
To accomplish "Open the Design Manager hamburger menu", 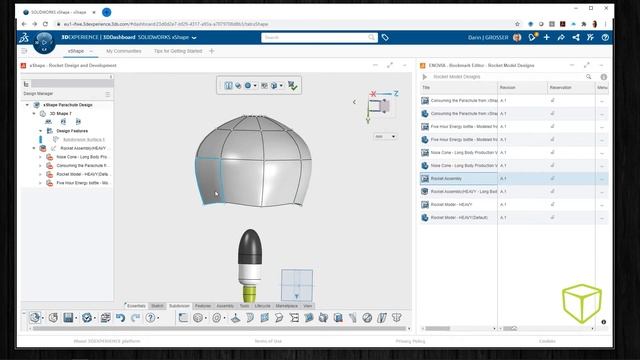I will coord(108,94).
